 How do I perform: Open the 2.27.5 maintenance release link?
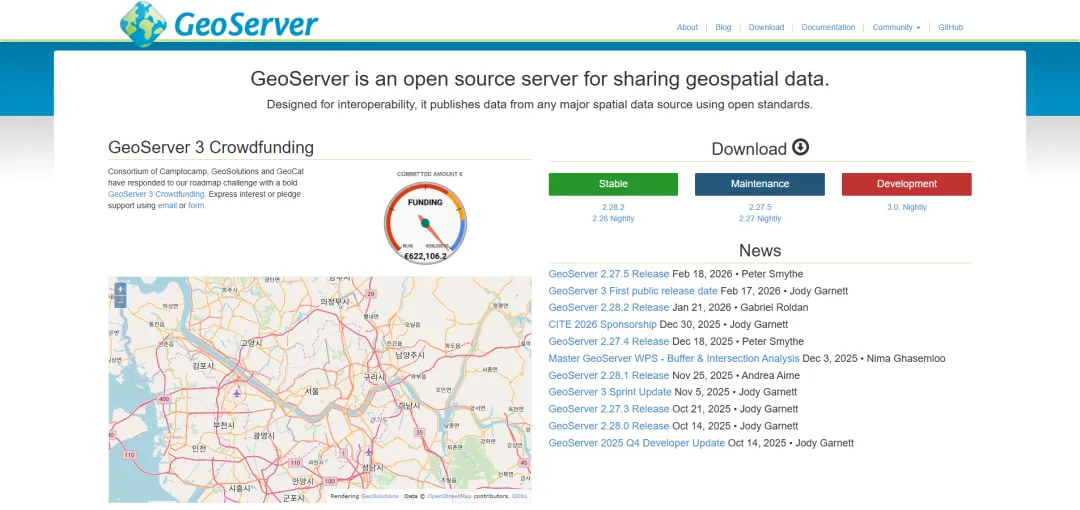(760, 207)
